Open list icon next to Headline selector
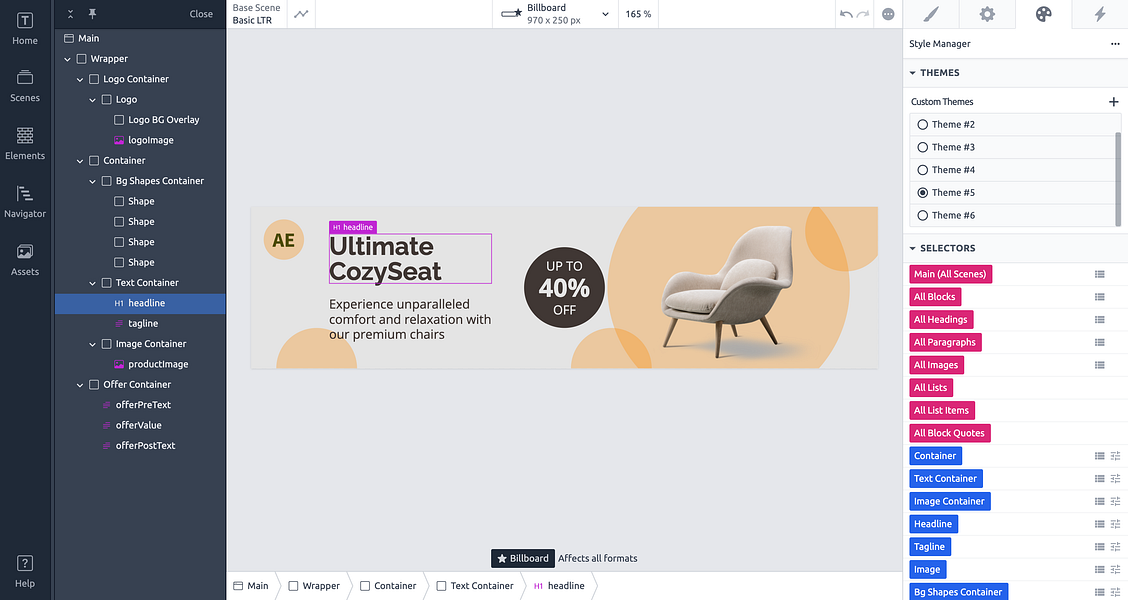1128x600 pixels. [1099, 524]
